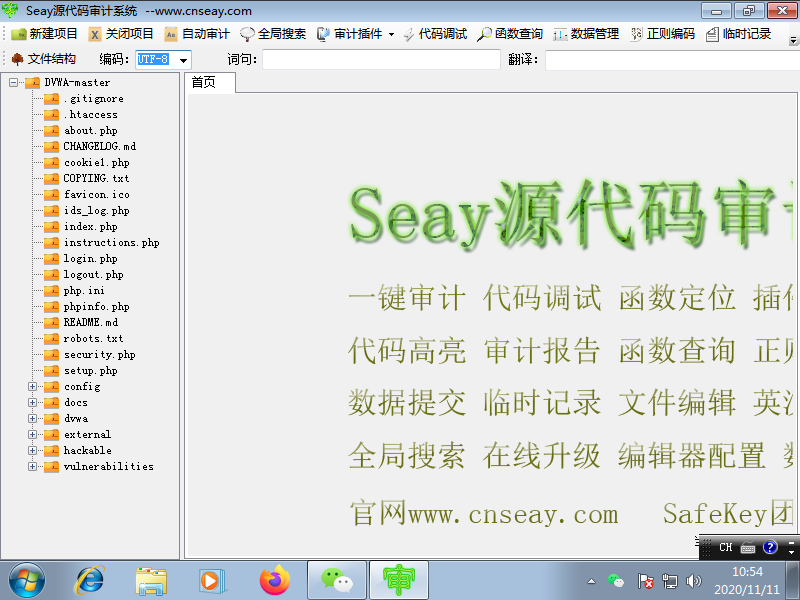The height and width of the screenshot is (600, 800).
Task: Select login.php in the file tree
Action: 88,258
